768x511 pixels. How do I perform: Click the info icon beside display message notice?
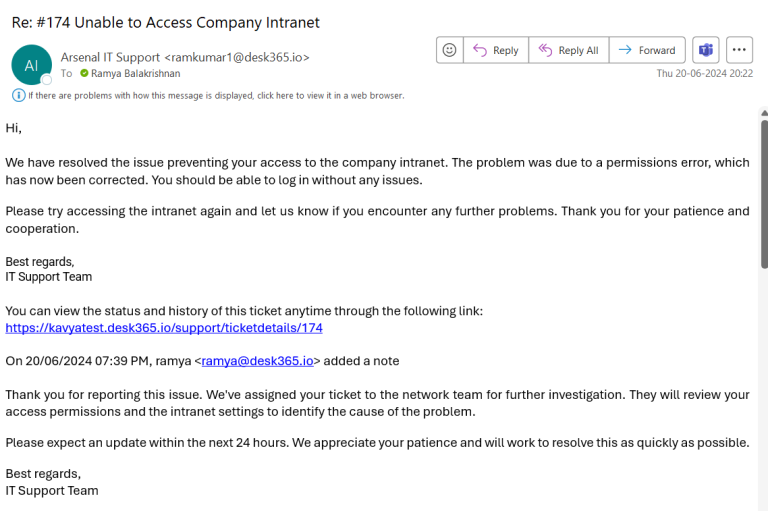click(x=18, y=95)
